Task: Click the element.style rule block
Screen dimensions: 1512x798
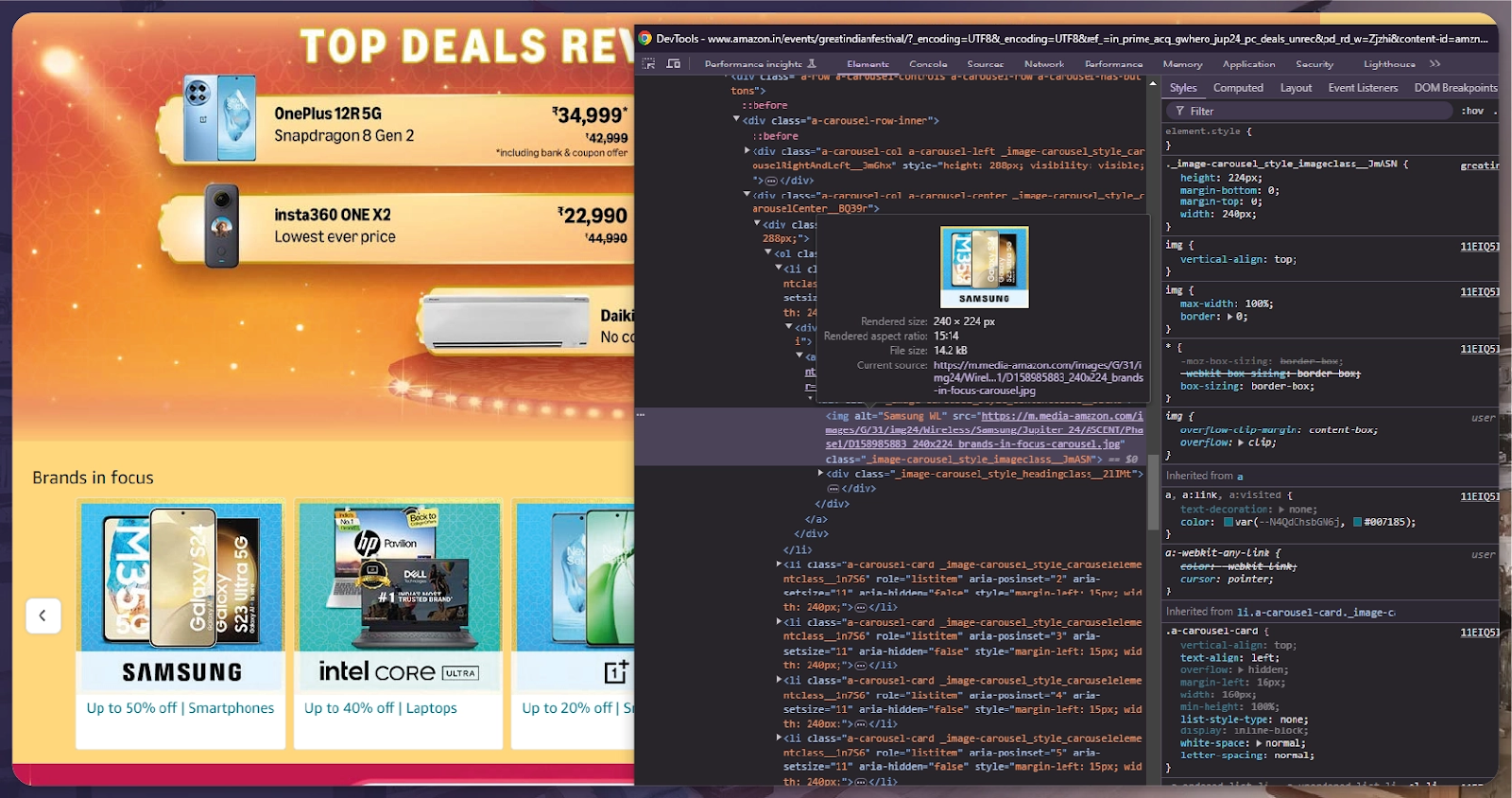Action: point(1329,138)
